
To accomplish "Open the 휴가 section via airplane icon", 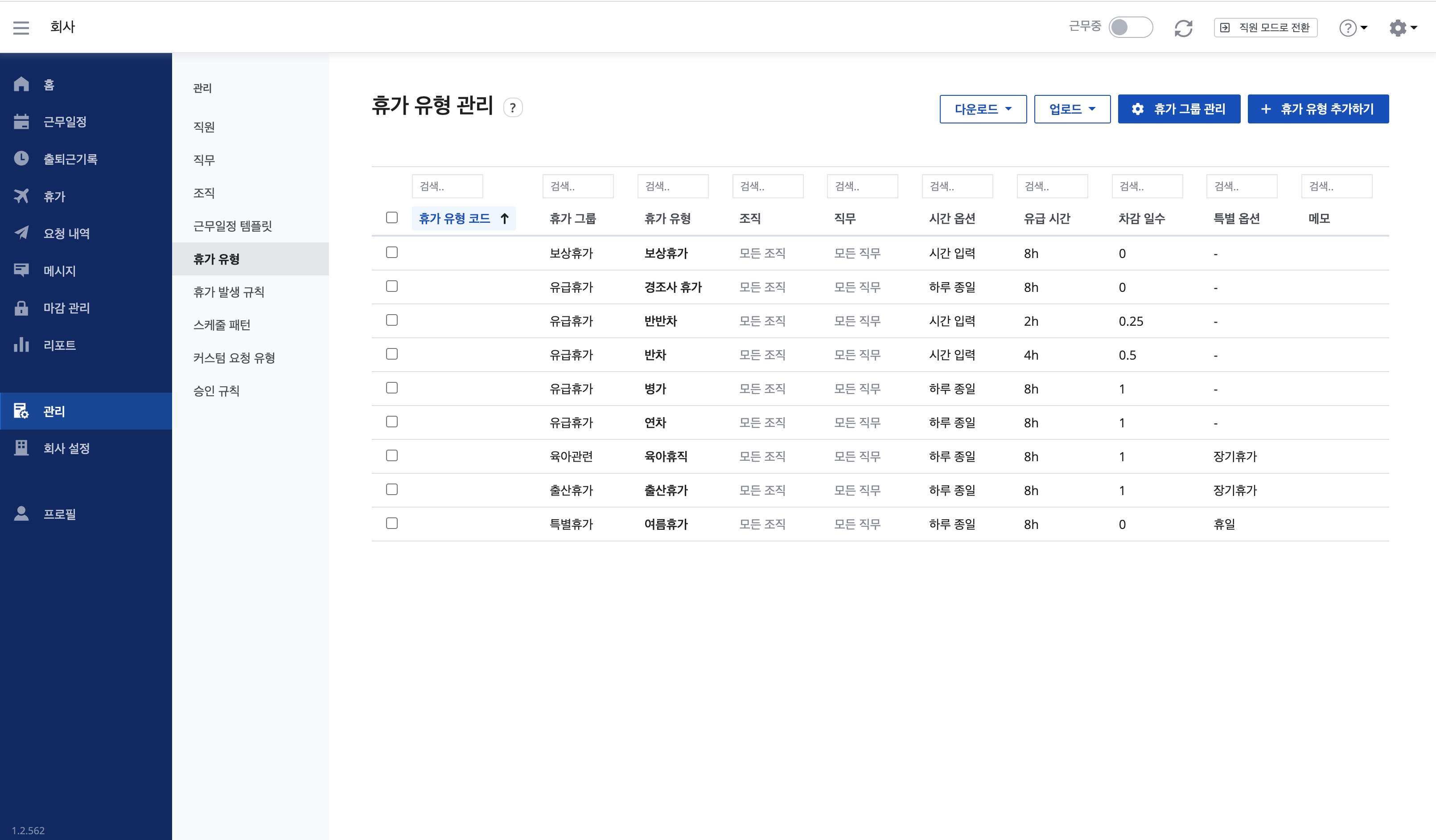I will (x=22, y=196).
